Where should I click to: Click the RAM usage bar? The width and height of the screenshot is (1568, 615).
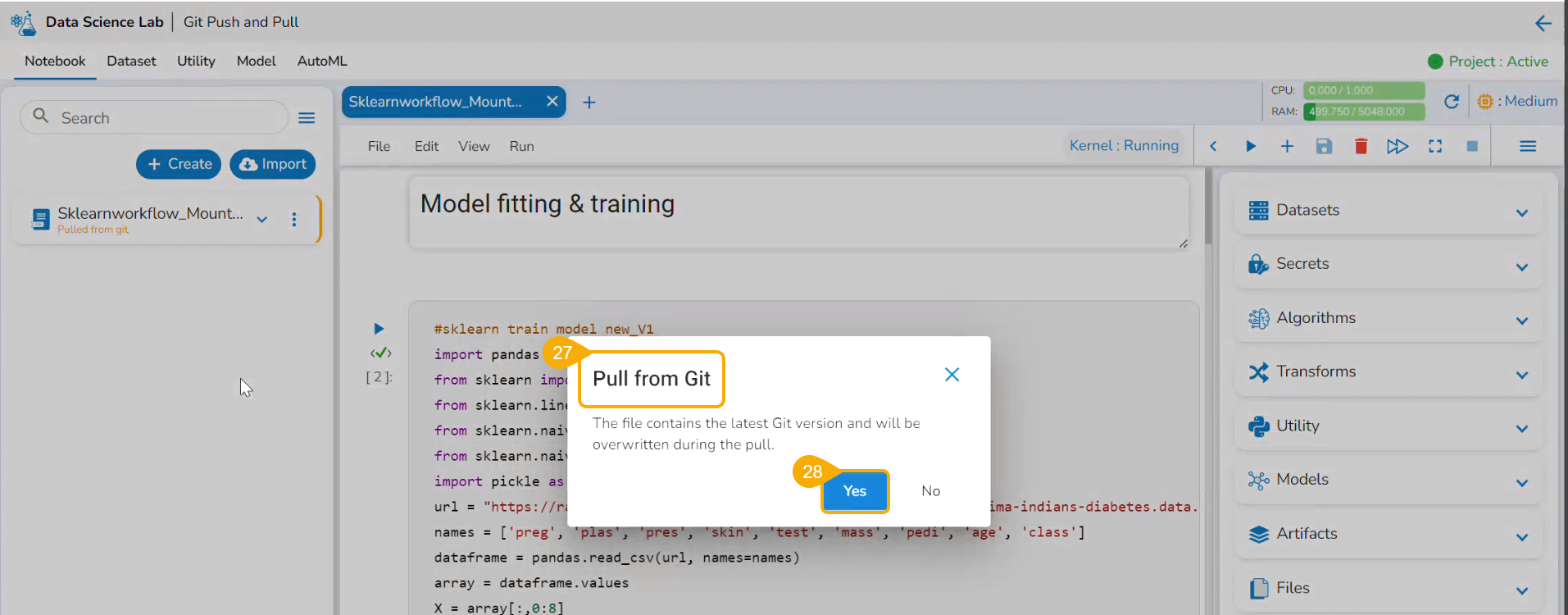(1364, 112)
